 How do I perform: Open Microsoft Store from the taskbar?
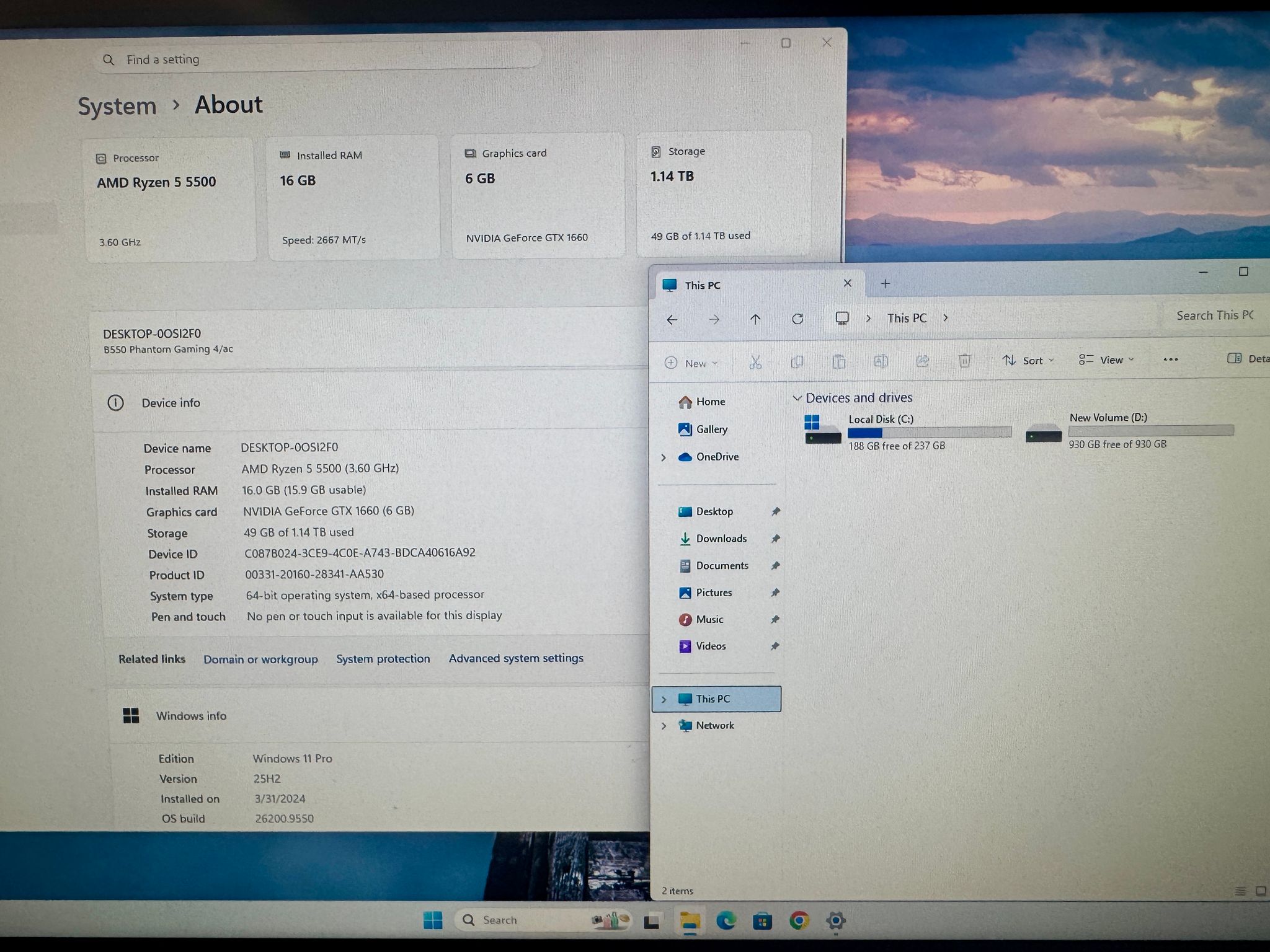(x=762, y=922)
